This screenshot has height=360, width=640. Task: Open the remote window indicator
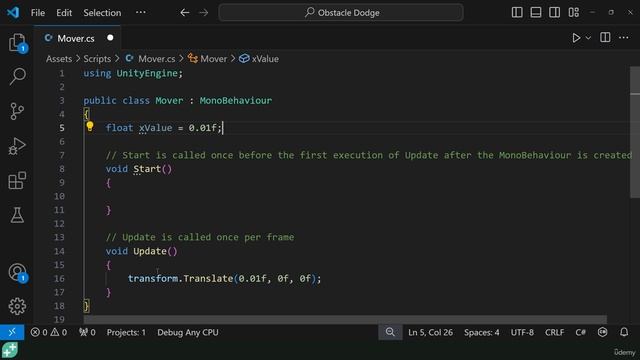12,332
